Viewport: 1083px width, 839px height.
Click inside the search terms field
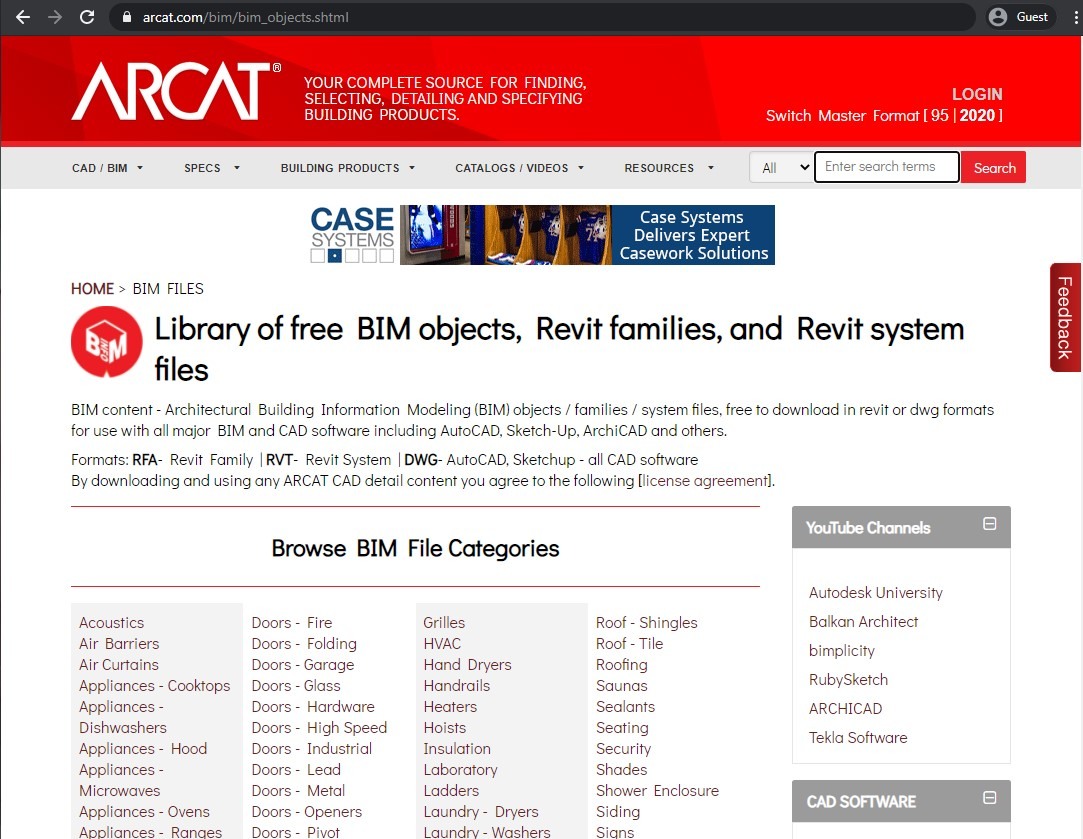(886, 167)
